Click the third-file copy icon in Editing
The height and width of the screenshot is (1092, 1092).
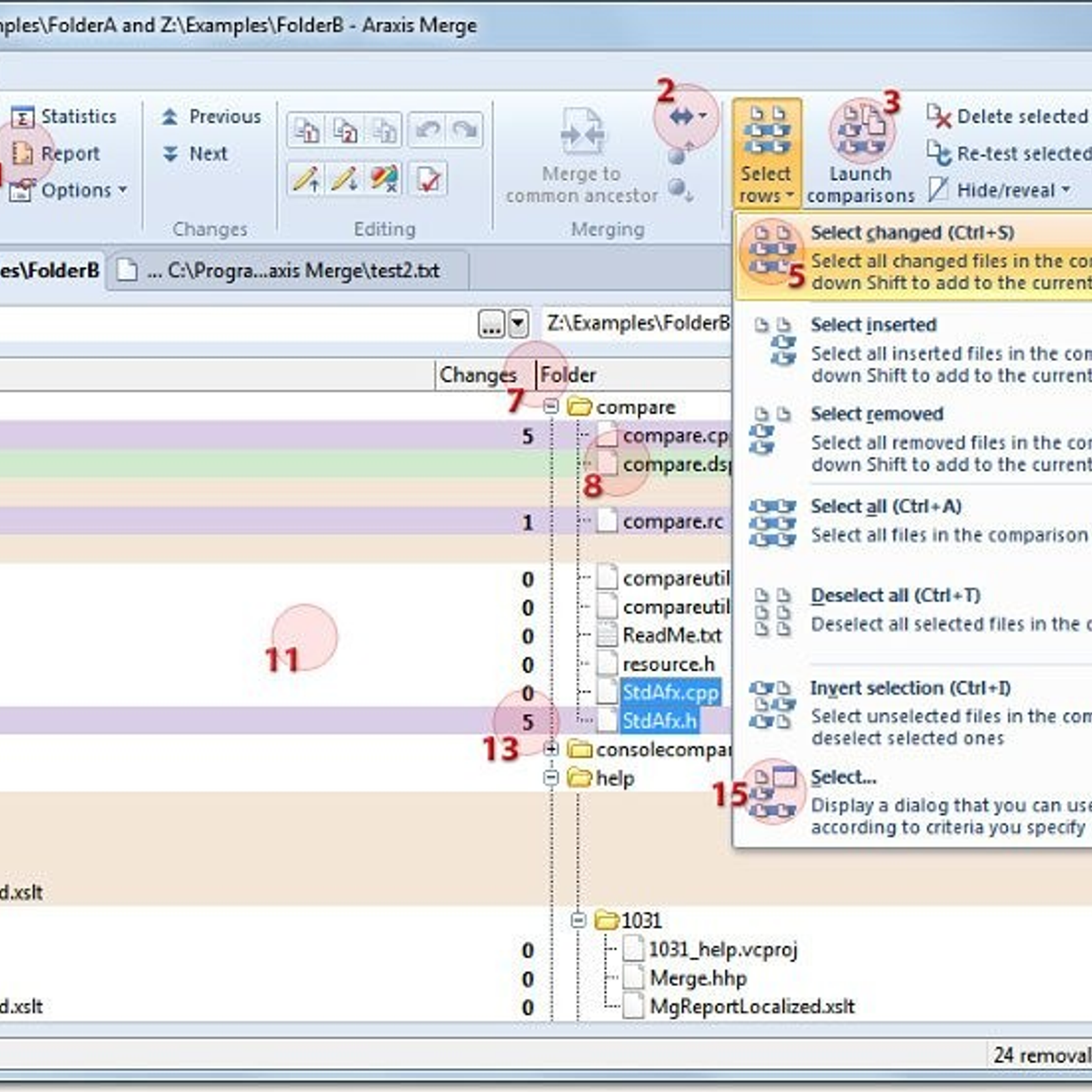coord(384,130)
